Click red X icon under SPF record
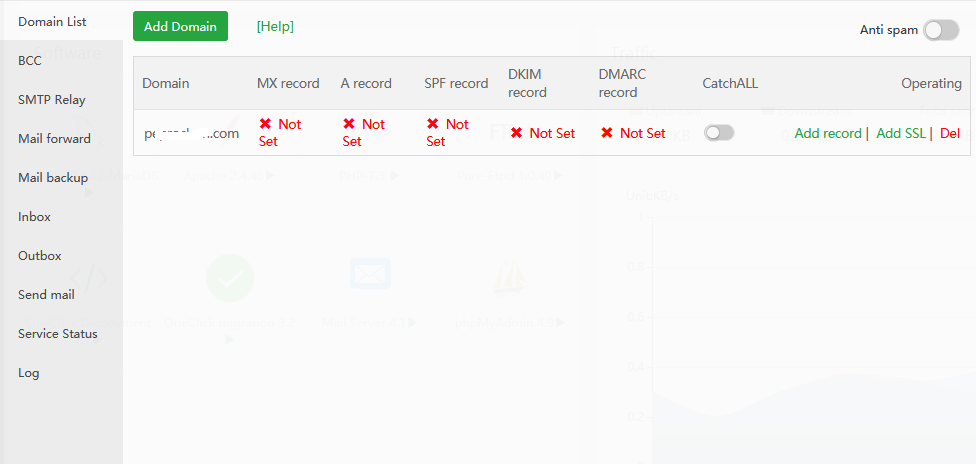 (433, 123)
